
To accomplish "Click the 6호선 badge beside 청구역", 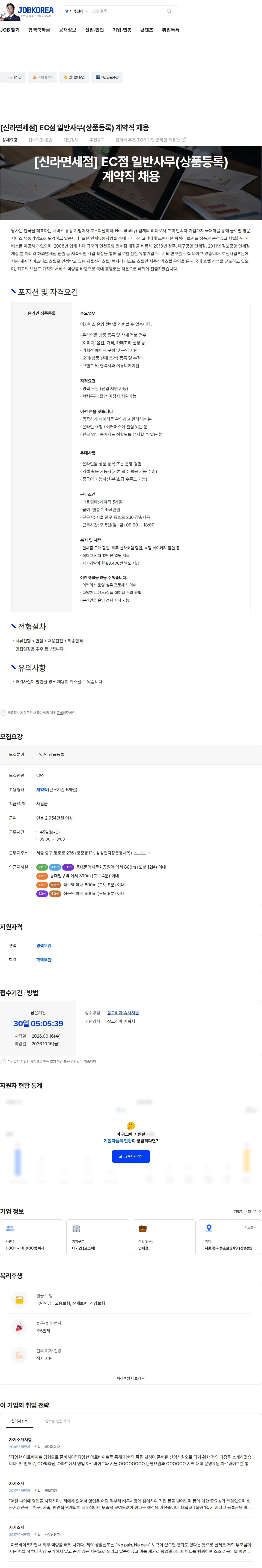I will pyautogui.click(x=55, y=893).
